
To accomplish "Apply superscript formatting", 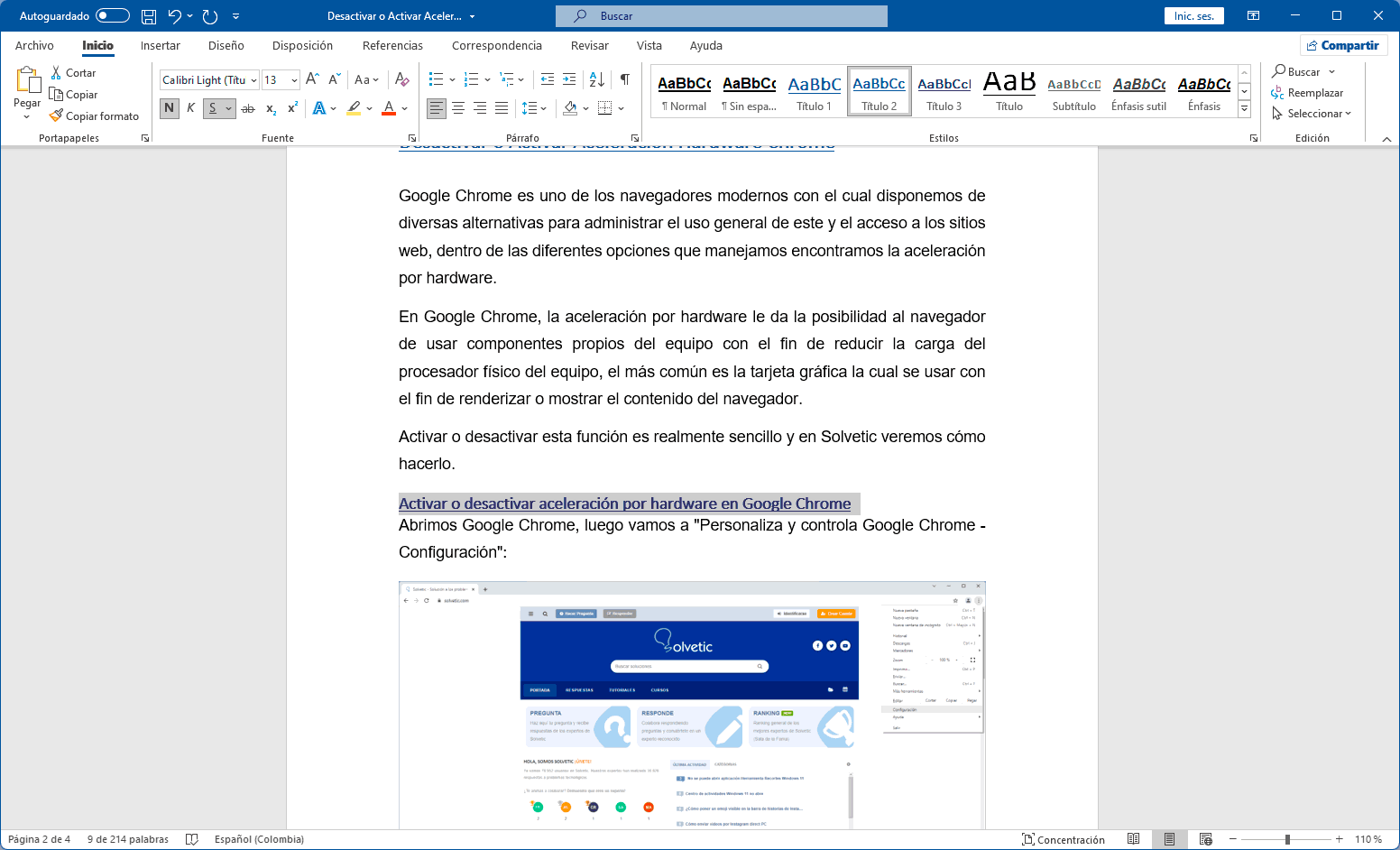I will click(x=292, y=108).
